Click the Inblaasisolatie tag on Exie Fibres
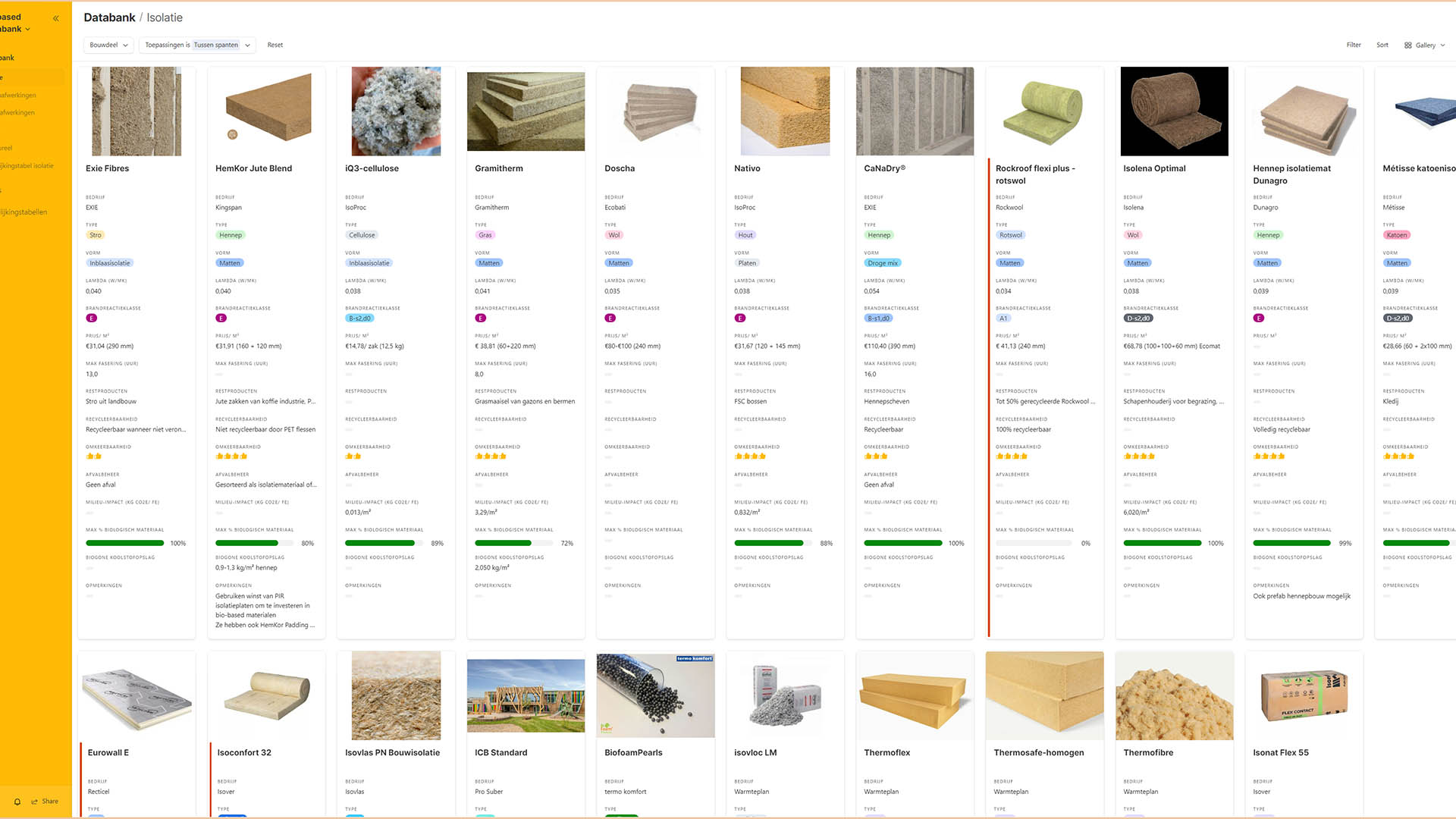Image resolution: width=1456 pixels, height=819 pixels. pyautogui.click(x=109, y=263)
